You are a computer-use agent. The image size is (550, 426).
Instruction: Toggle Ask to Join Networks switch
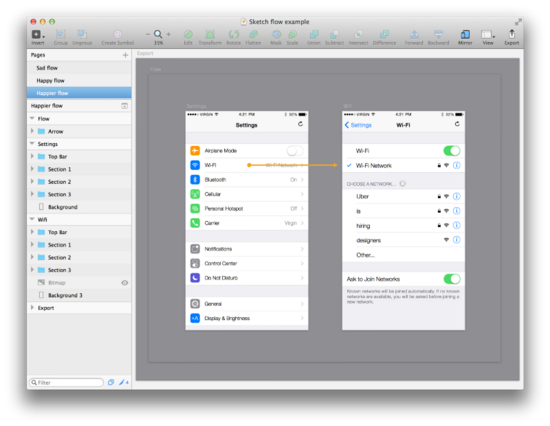(x=452, y=279)
